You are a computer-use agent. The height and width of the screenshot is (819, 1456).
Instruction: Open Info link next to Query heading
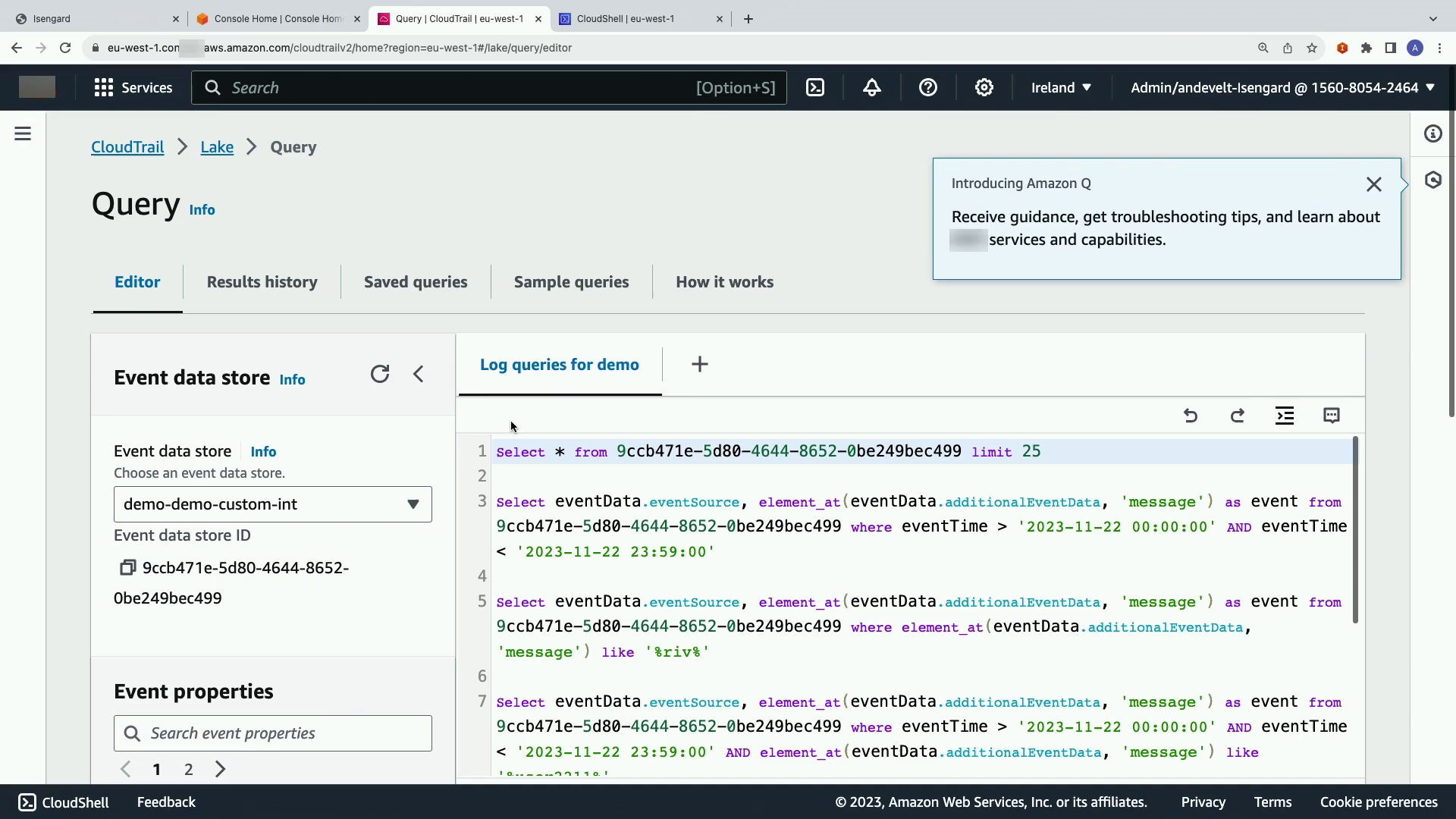(202, 210)
